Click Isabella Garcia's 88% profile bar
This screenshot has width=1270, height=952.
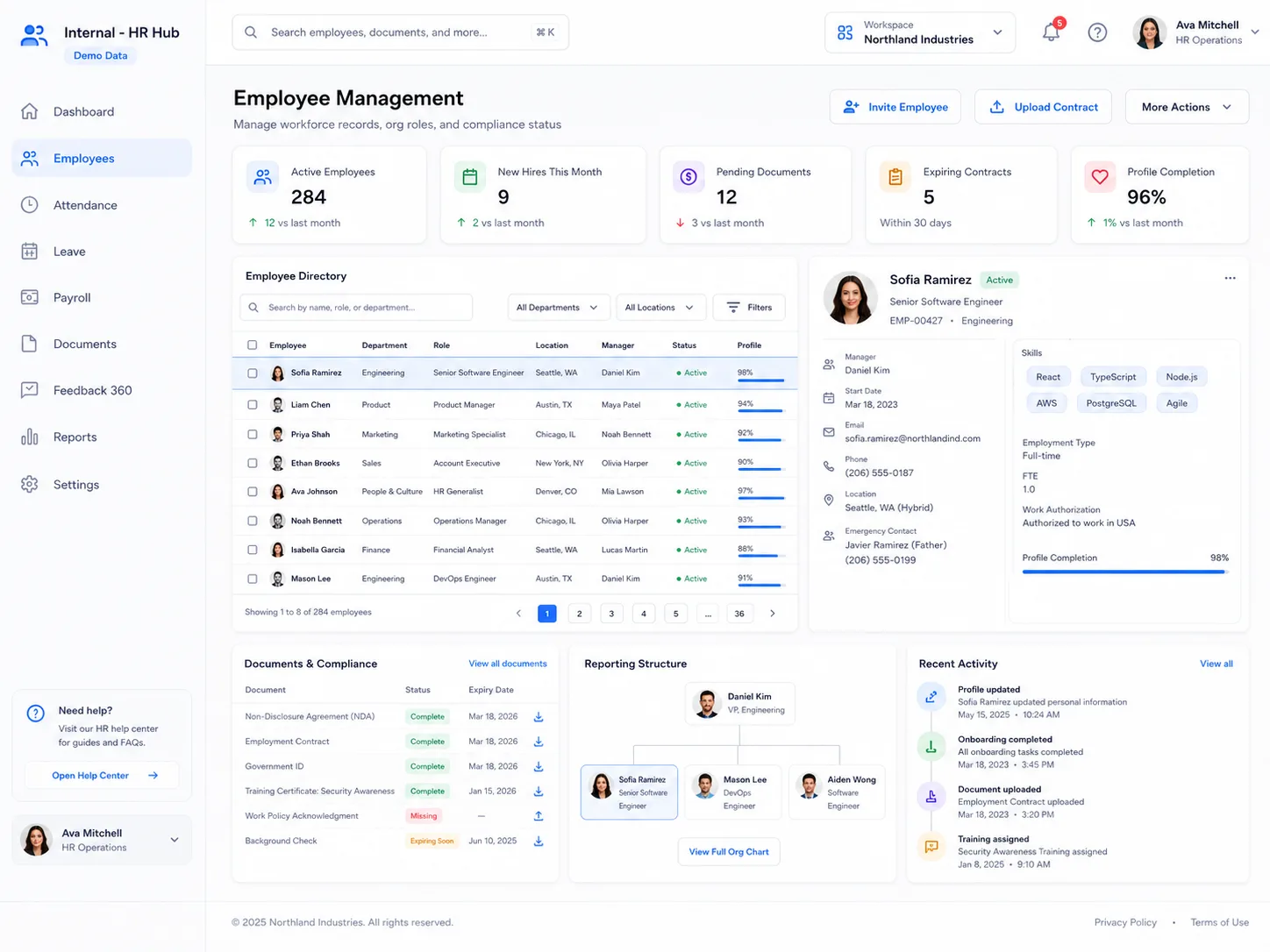point(760,556)
